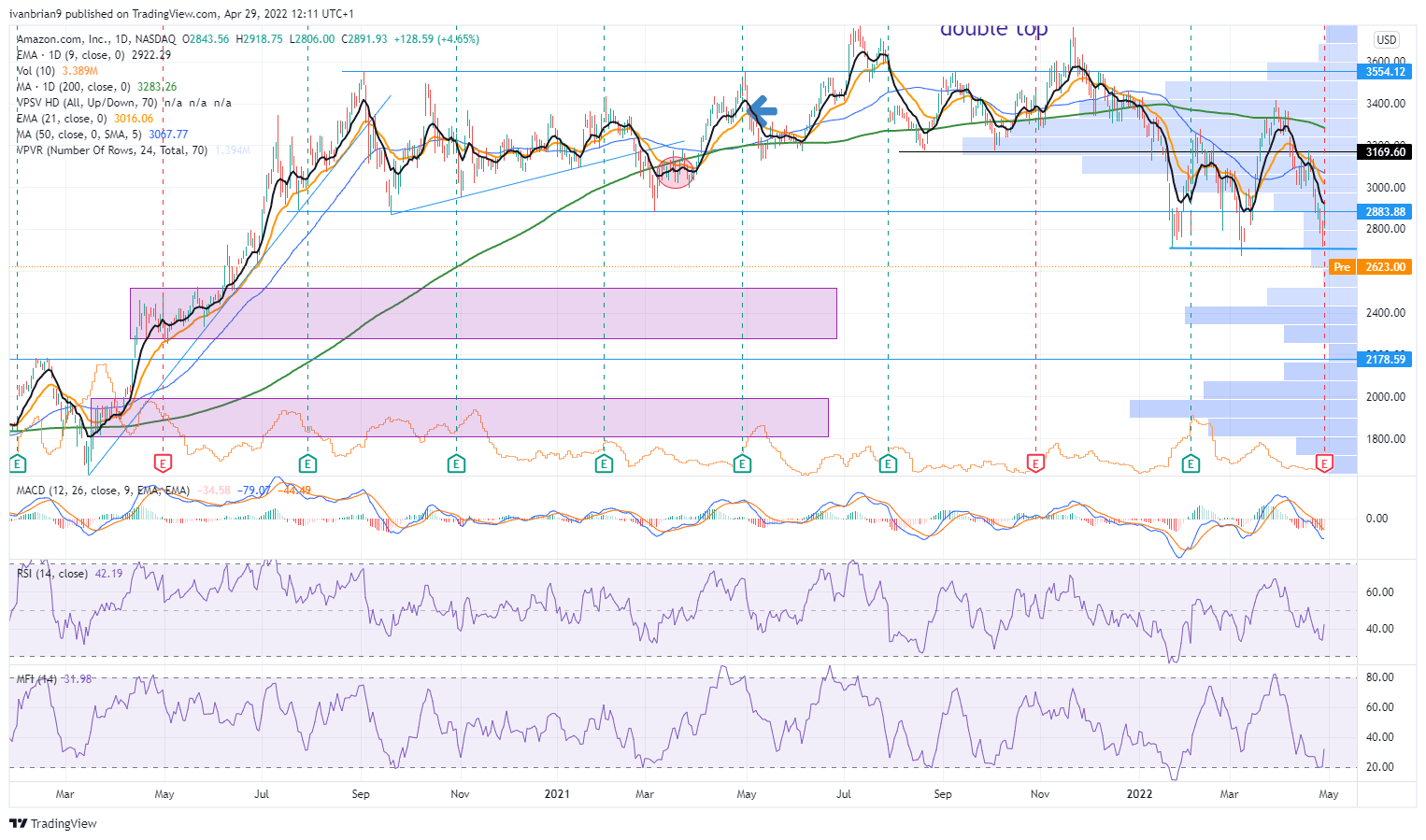Viewport: 1426px width, 840px height.
Task: Click the red E earnings marker above Nov 2021
Action: [1035, 463]
